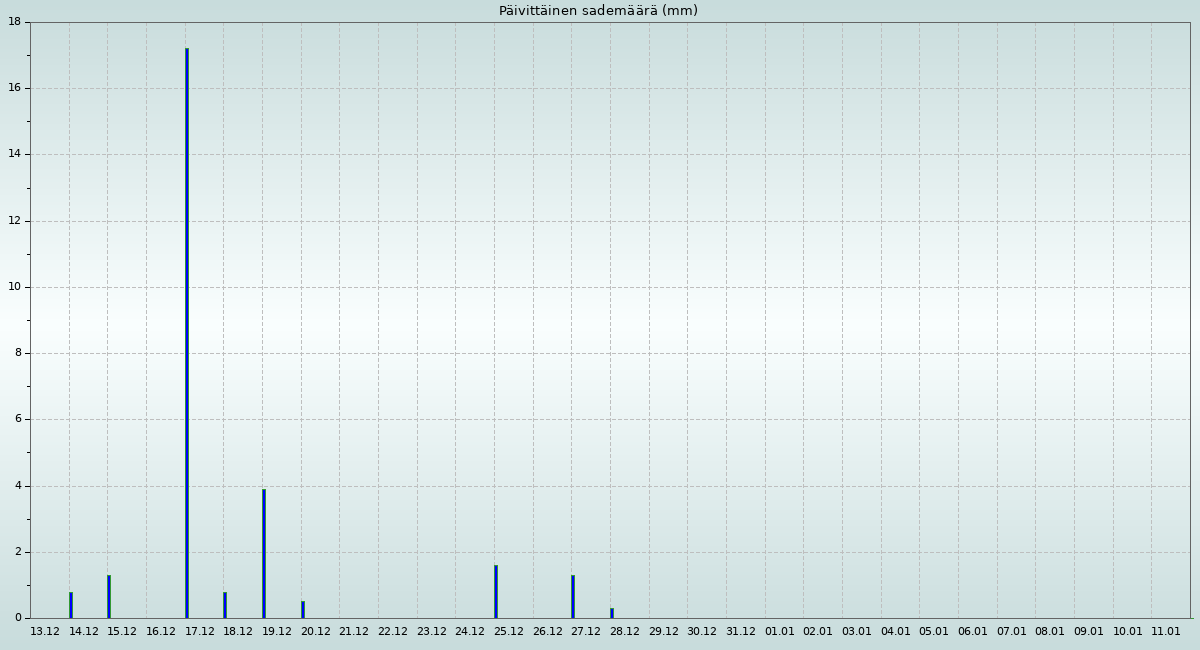This screenshot has height=650, width=1200.
Task: Click the 13.12 date label on x-axis
Action: pos(45,632)
